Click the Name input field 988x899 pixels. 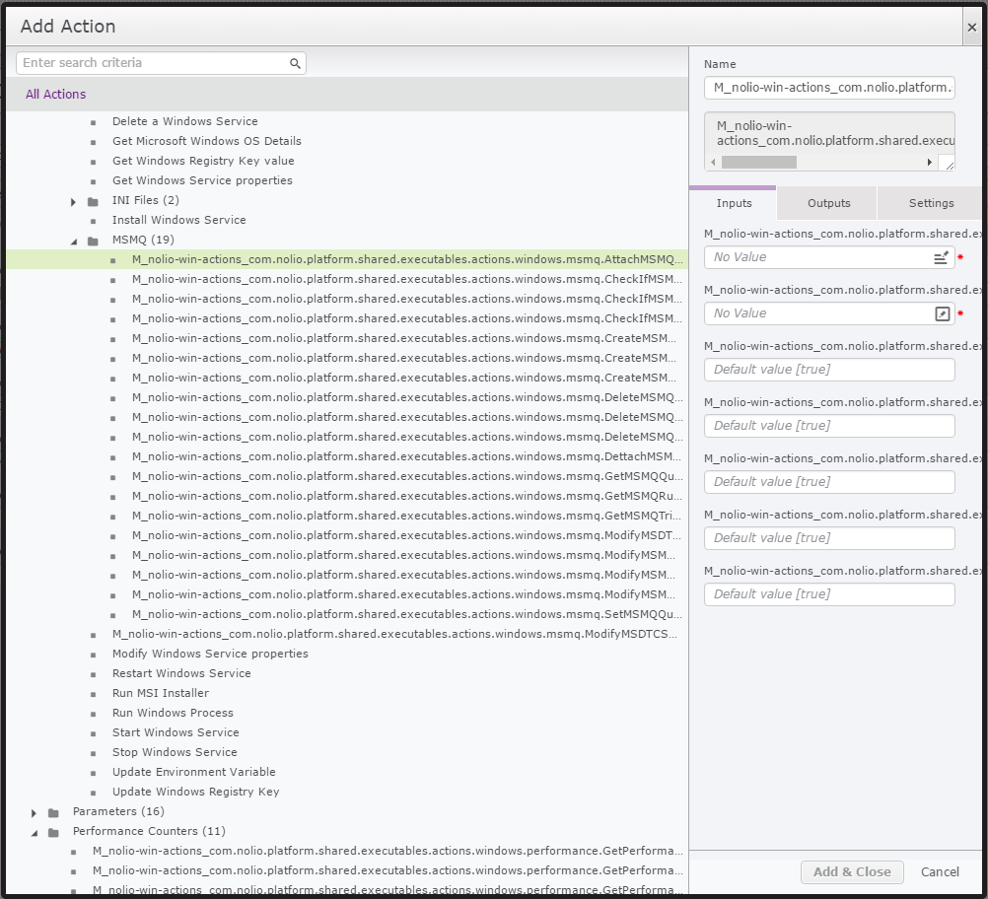click(829, 88)
